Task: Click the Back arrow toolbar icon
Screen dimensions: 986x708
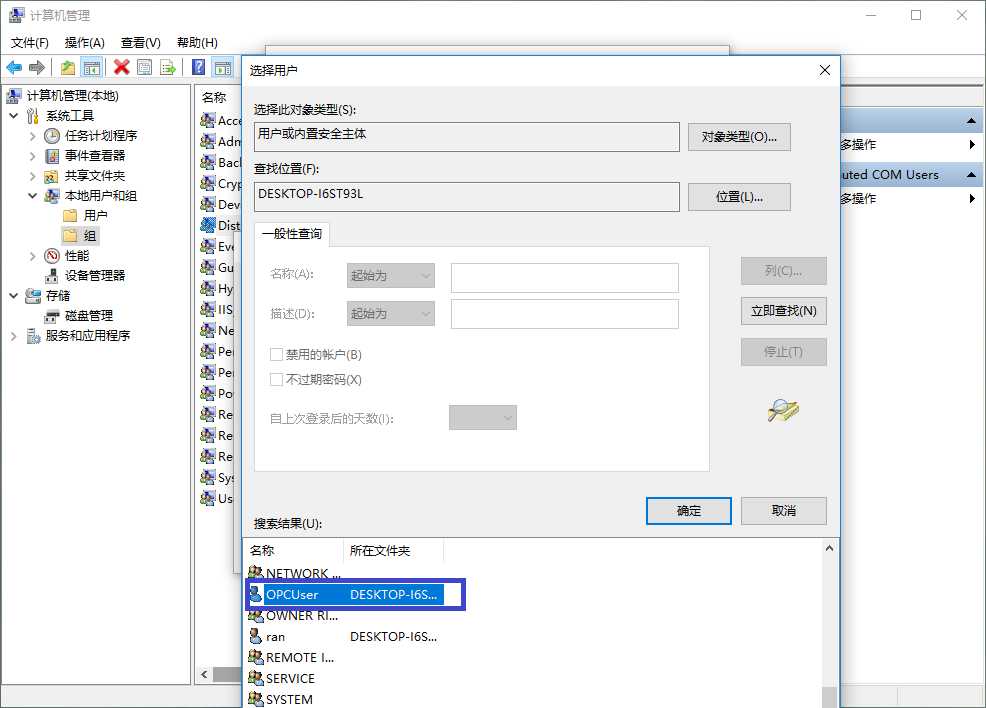Action: pyautogui.click(x=14, y=67)
